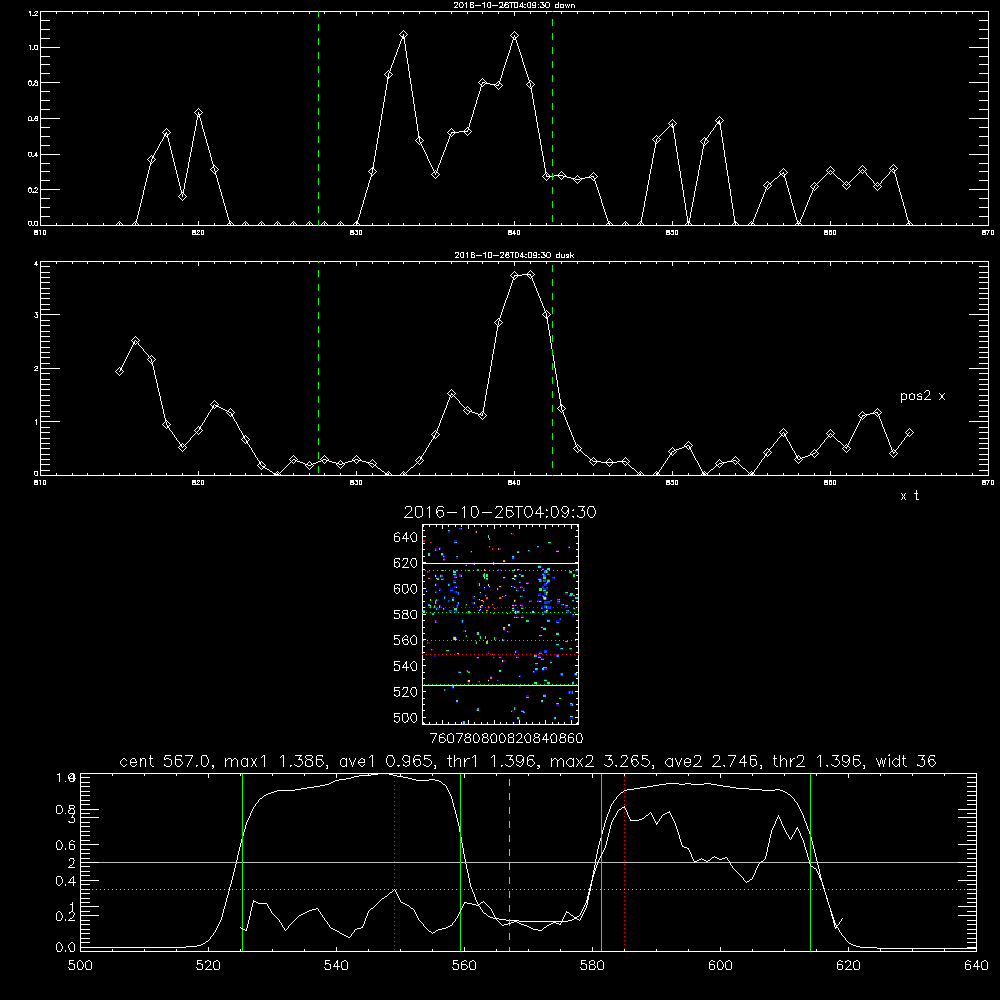Click the bottom plot x-axis label 540
This screenshot has width=1000, height=1000.
(x=336, y=966)
